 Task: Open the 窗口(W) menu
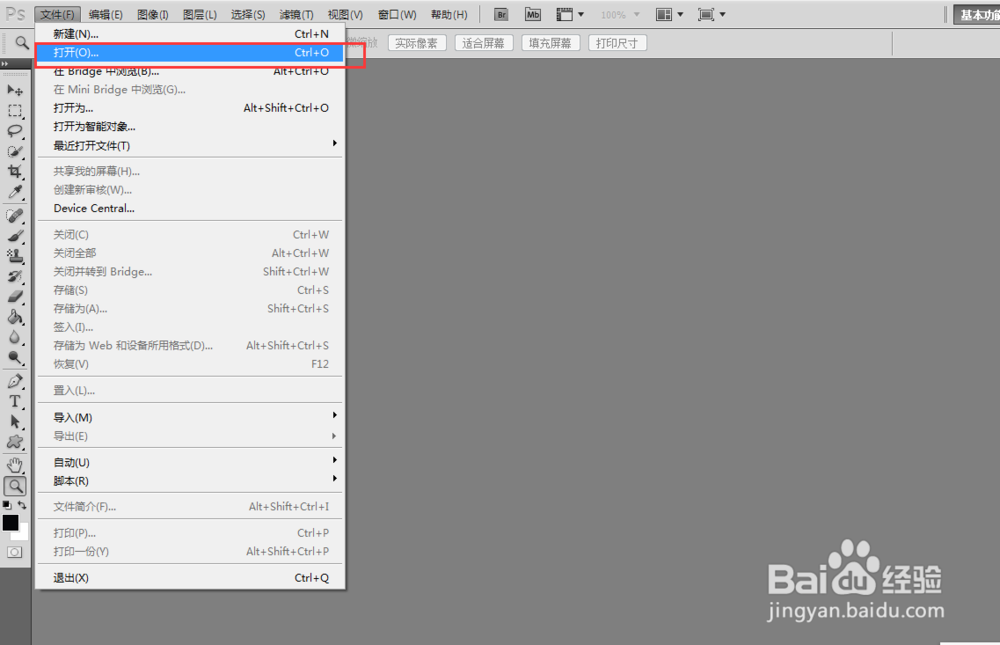[x=397, y=15]
